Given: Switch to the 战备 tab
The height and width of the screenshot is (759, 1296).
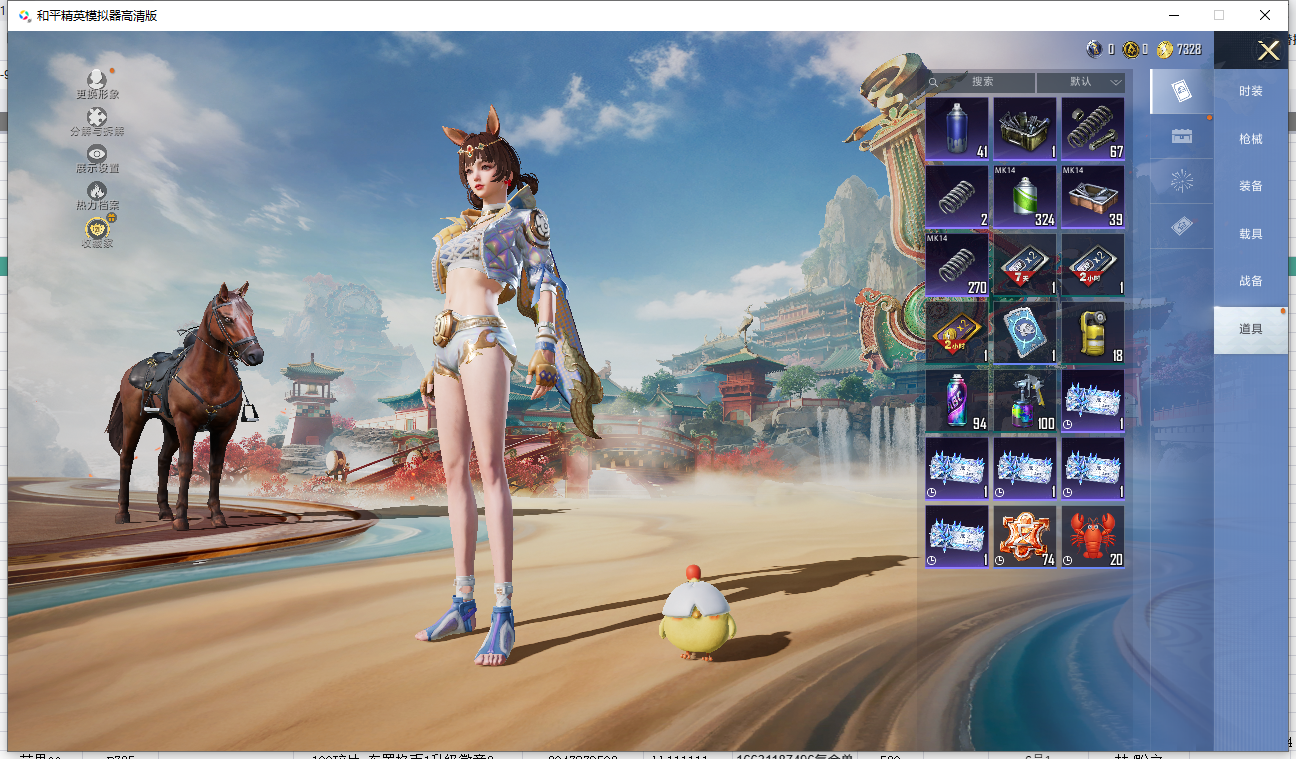Looking at the screenshot, I should pos(1251,281).
